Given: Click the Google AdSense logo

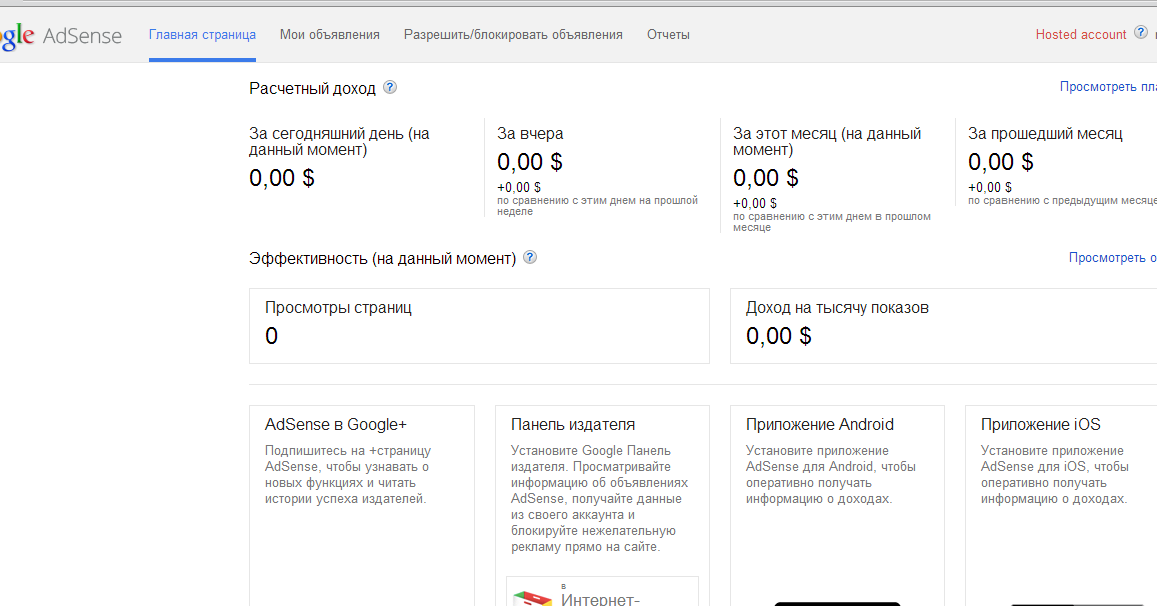Looking at the screenshot, I should pos(61,35).
